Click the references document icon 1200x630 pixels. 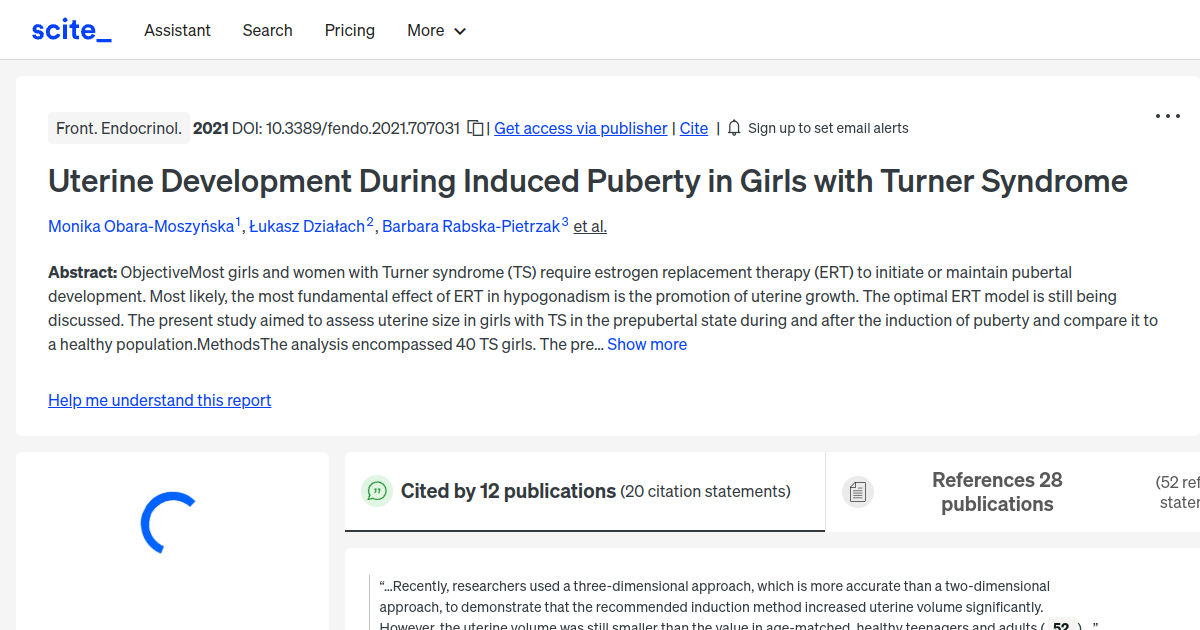[857, 491]
